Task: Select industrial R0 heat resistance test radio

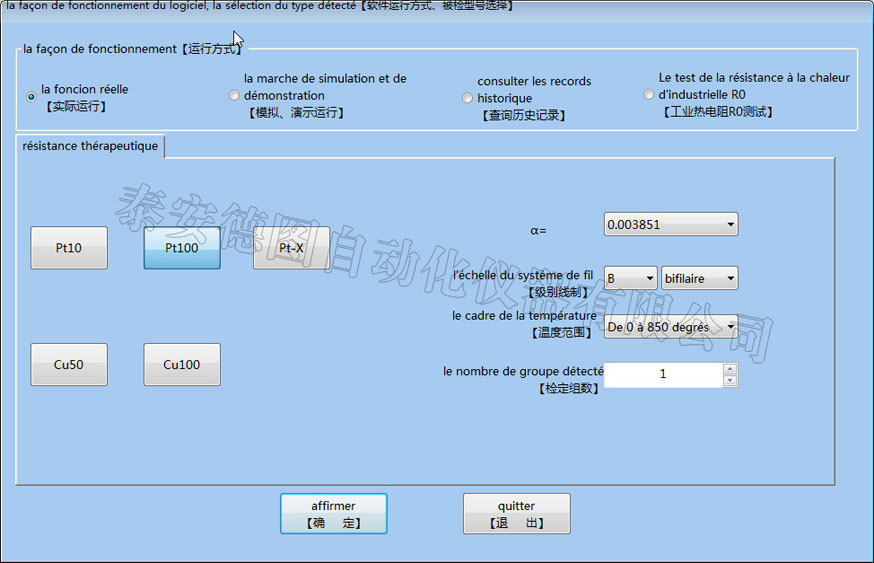Action: (648, 95)
